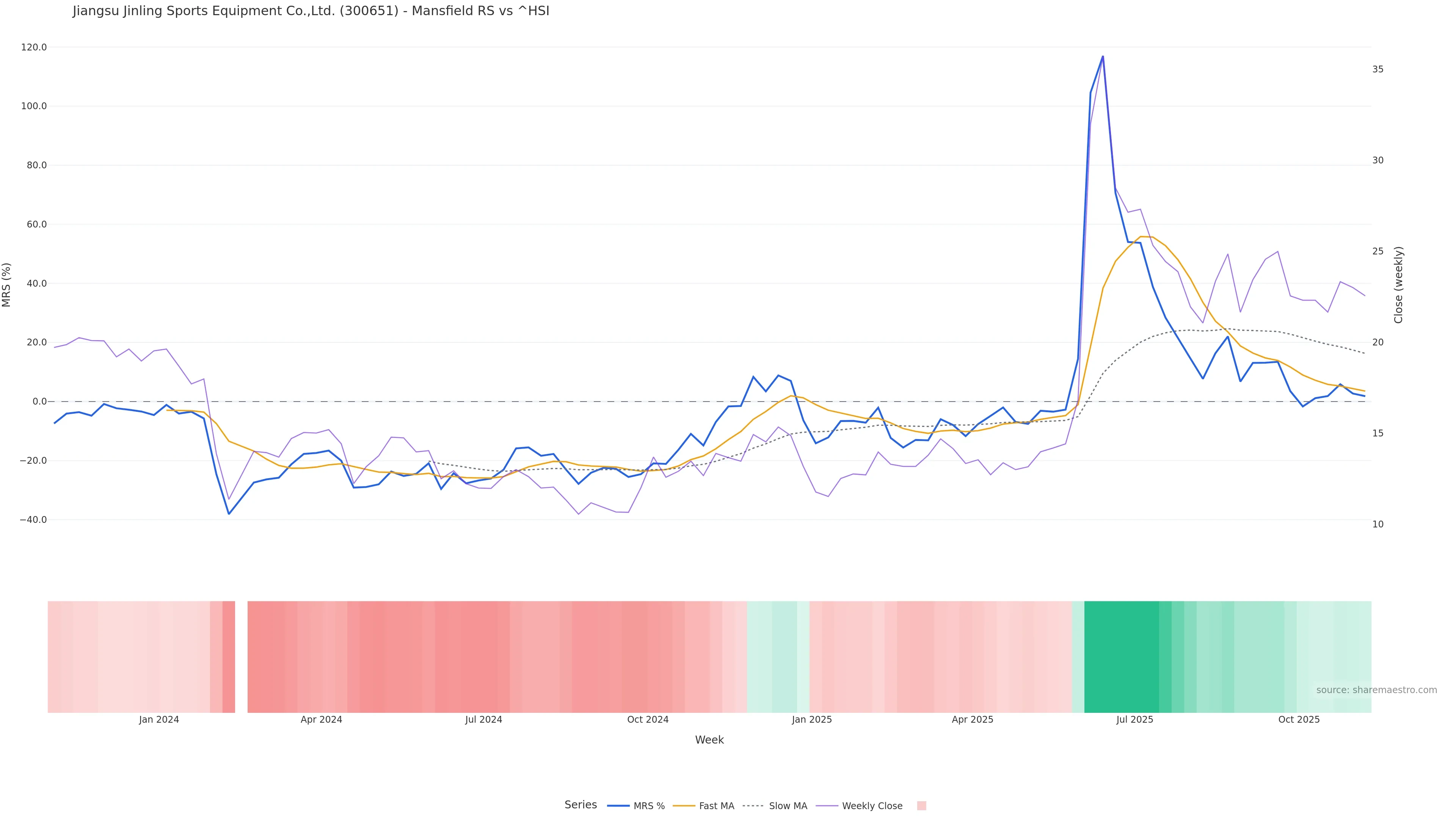Click the pink legend color swatch
Image resolution: width=1456 pixels, height=819 pixels.
click(x=921, y=806)
